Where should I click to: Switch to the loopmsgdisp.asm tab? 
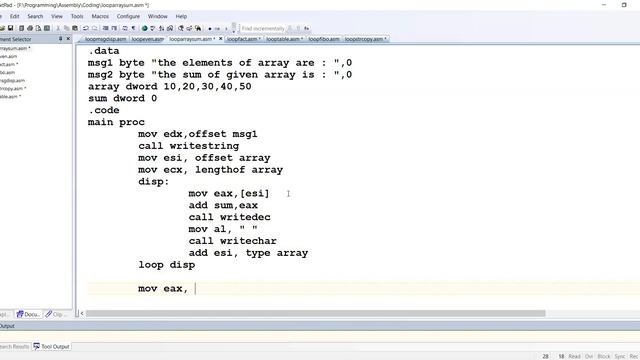pos(105,39)
